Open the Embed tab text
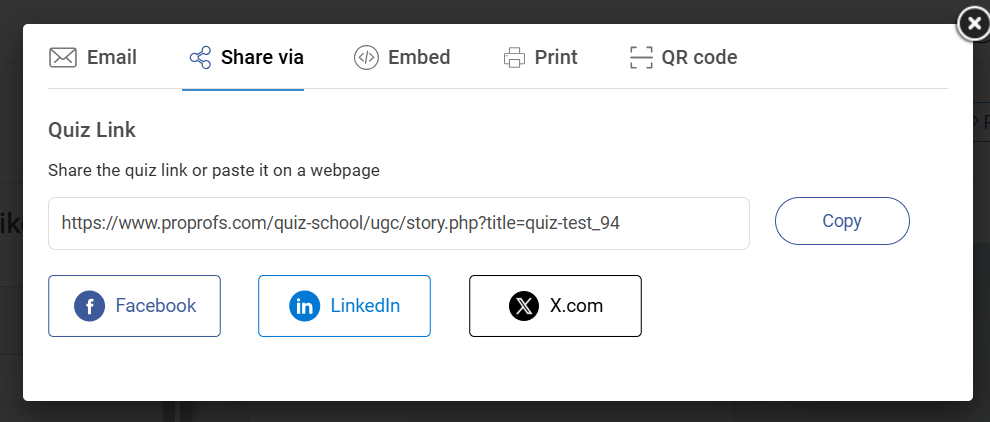The width and height of the screenshot is (990, 422). tap(419, 57)
